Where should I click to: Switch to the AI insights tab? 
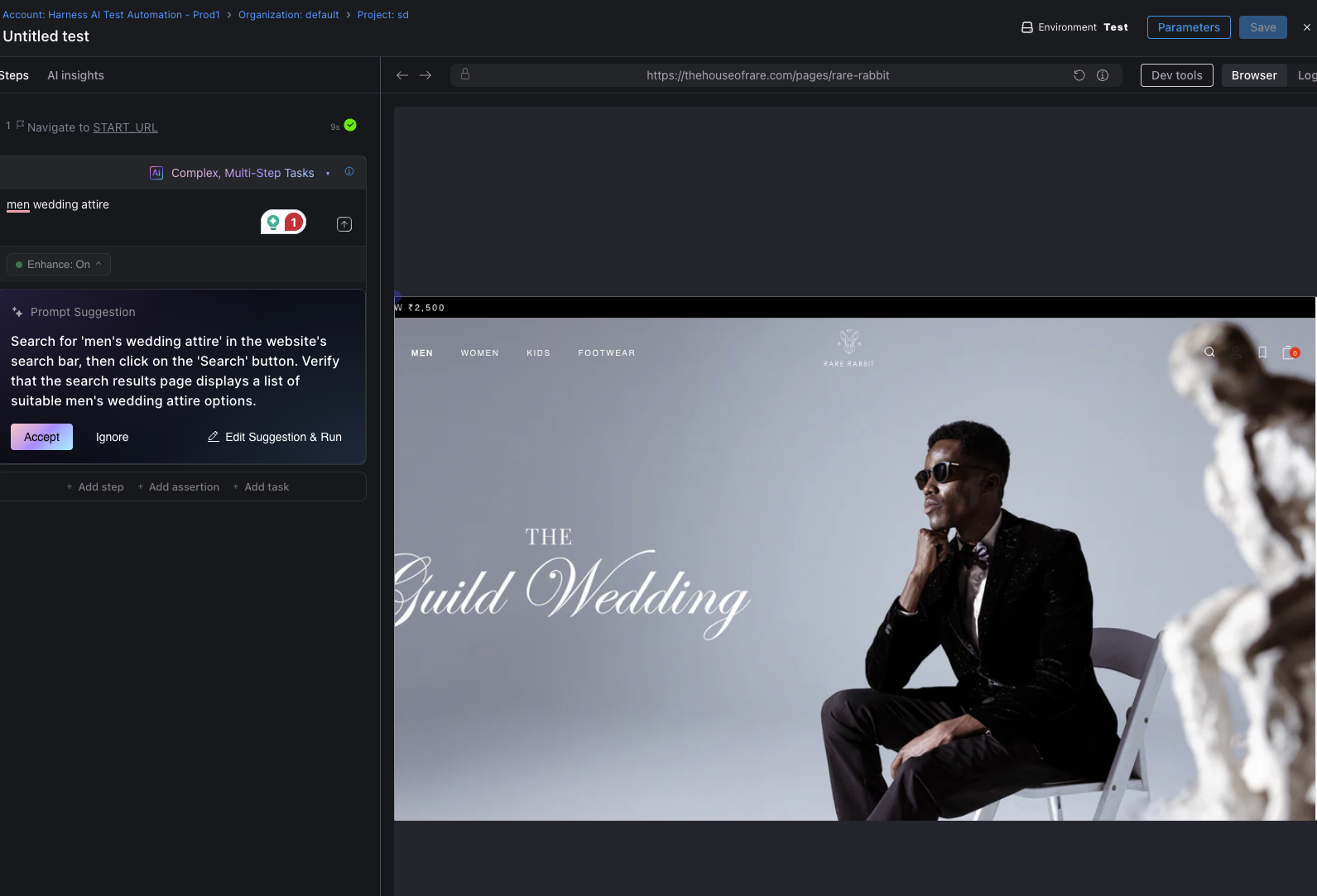coord(75,75)
